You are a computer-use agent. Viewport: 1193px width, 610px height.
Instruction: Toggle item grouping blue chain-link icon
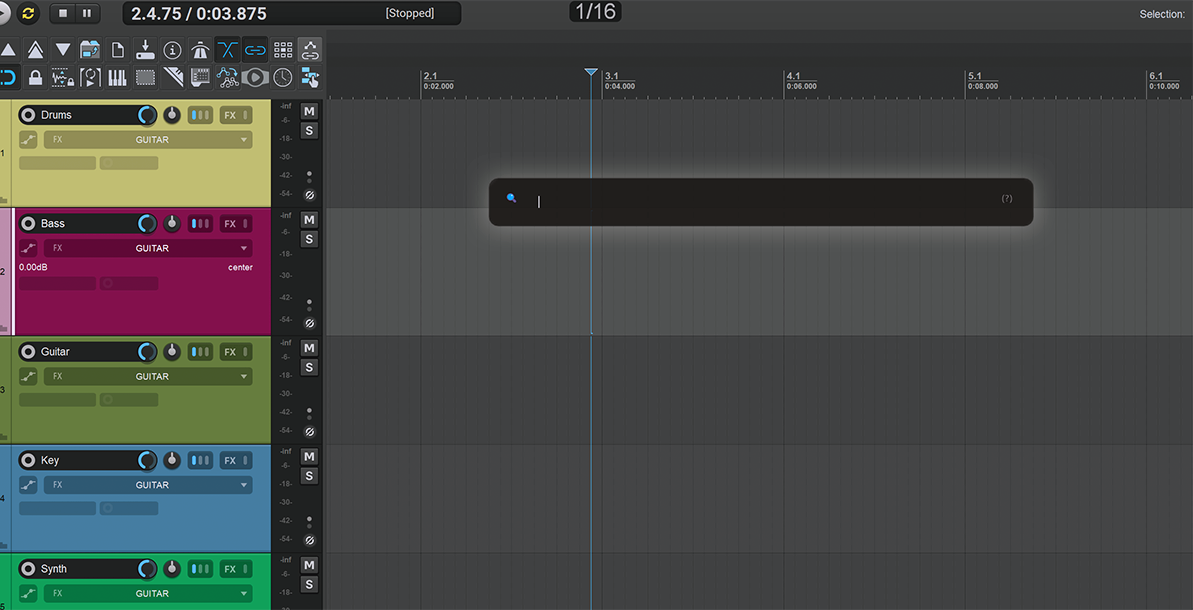tap(255, 50)
